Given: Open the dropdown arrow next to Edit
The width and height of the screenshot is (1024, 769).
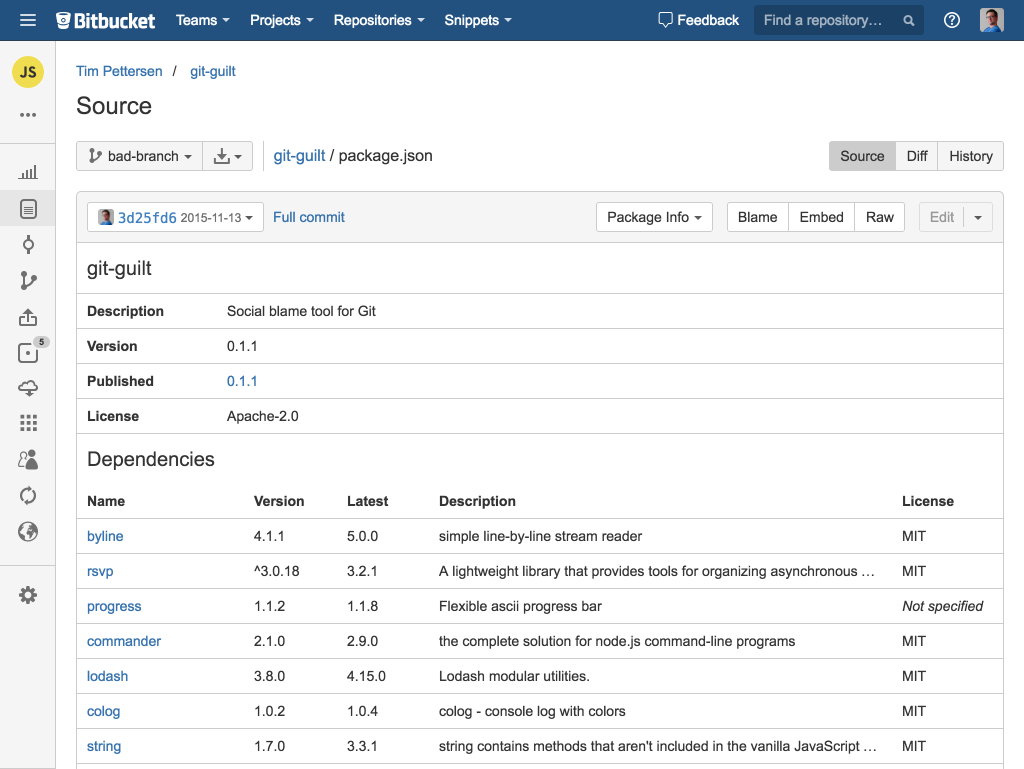Looking at the screenshot, I should click(x=978, y=217).
